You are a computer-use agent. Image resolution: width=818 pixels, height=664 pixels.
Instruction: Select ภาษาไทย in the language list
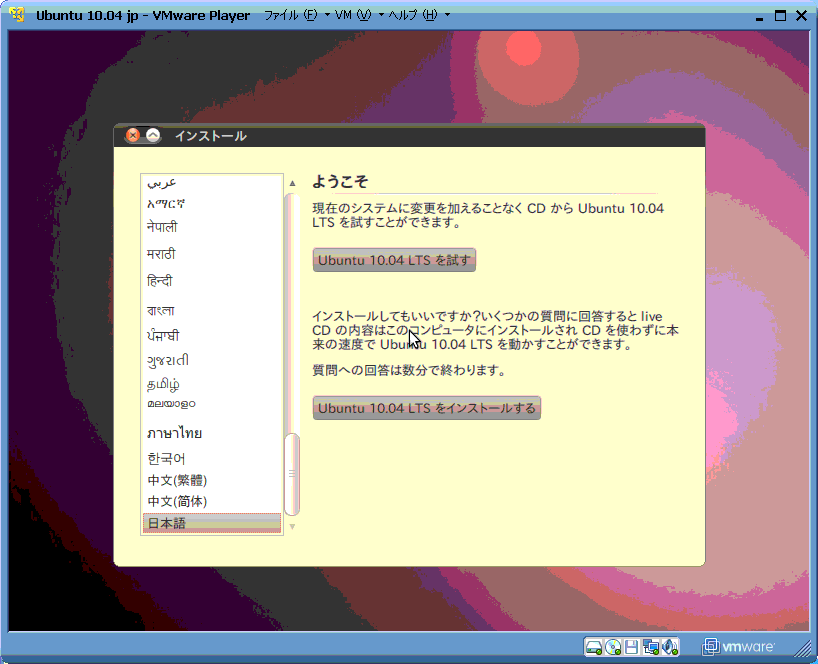[212, 433]
